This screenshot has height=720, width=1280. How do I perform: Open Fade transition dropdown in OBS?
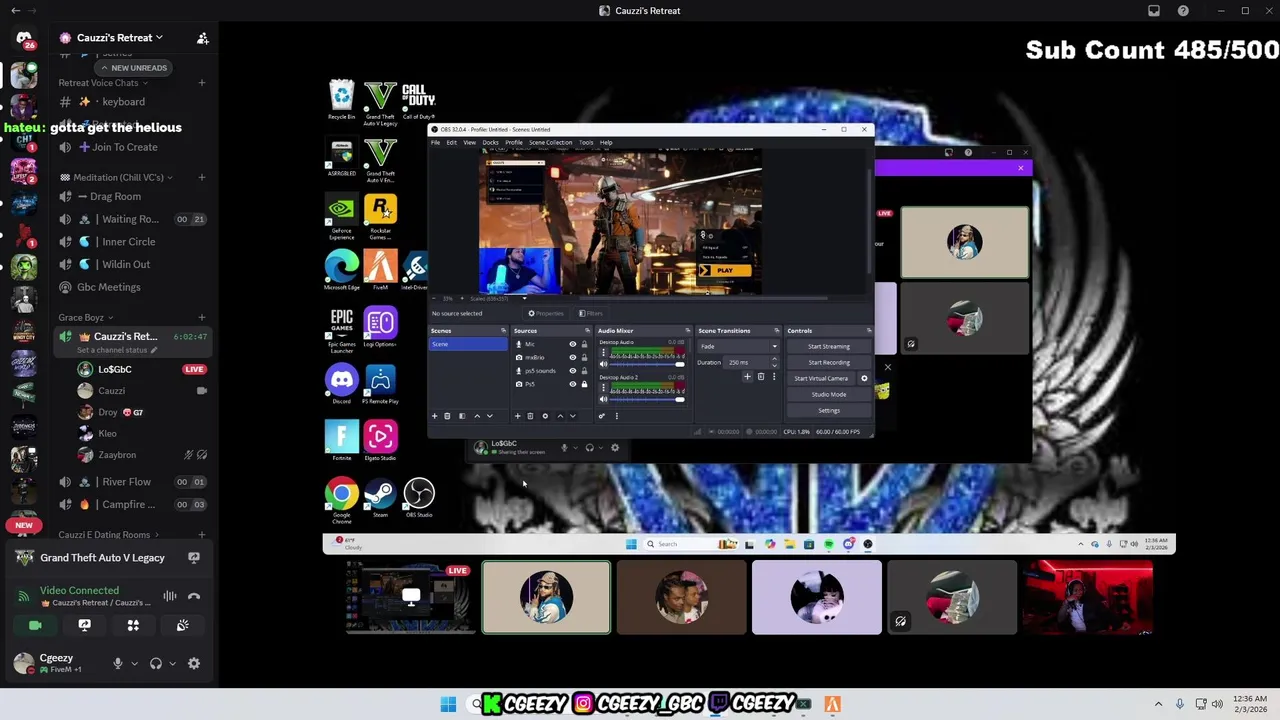(x=738, y=346)
